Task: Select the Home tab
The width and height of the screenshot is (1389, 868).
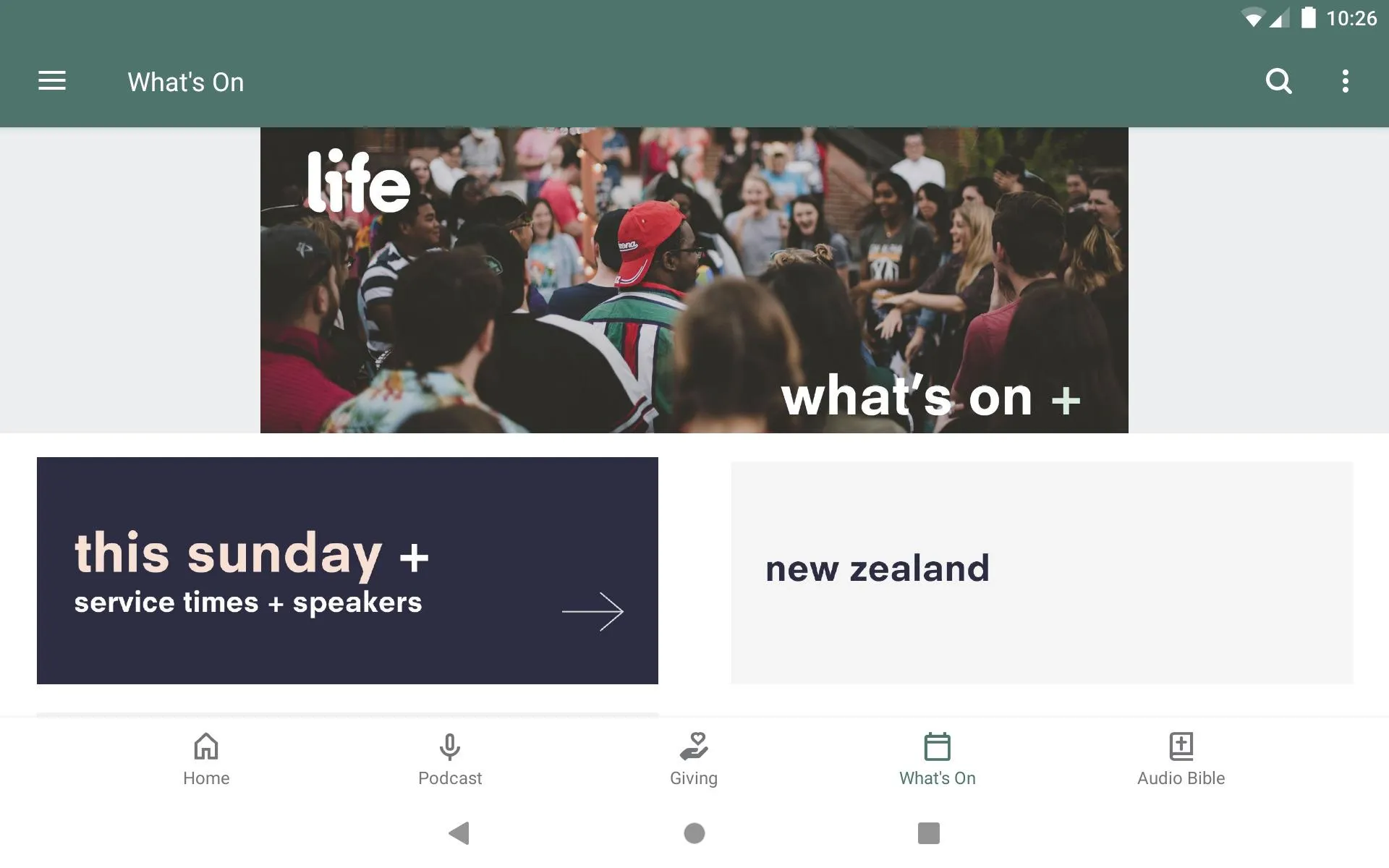Action: pyautogui.click(x=205, y=757)
